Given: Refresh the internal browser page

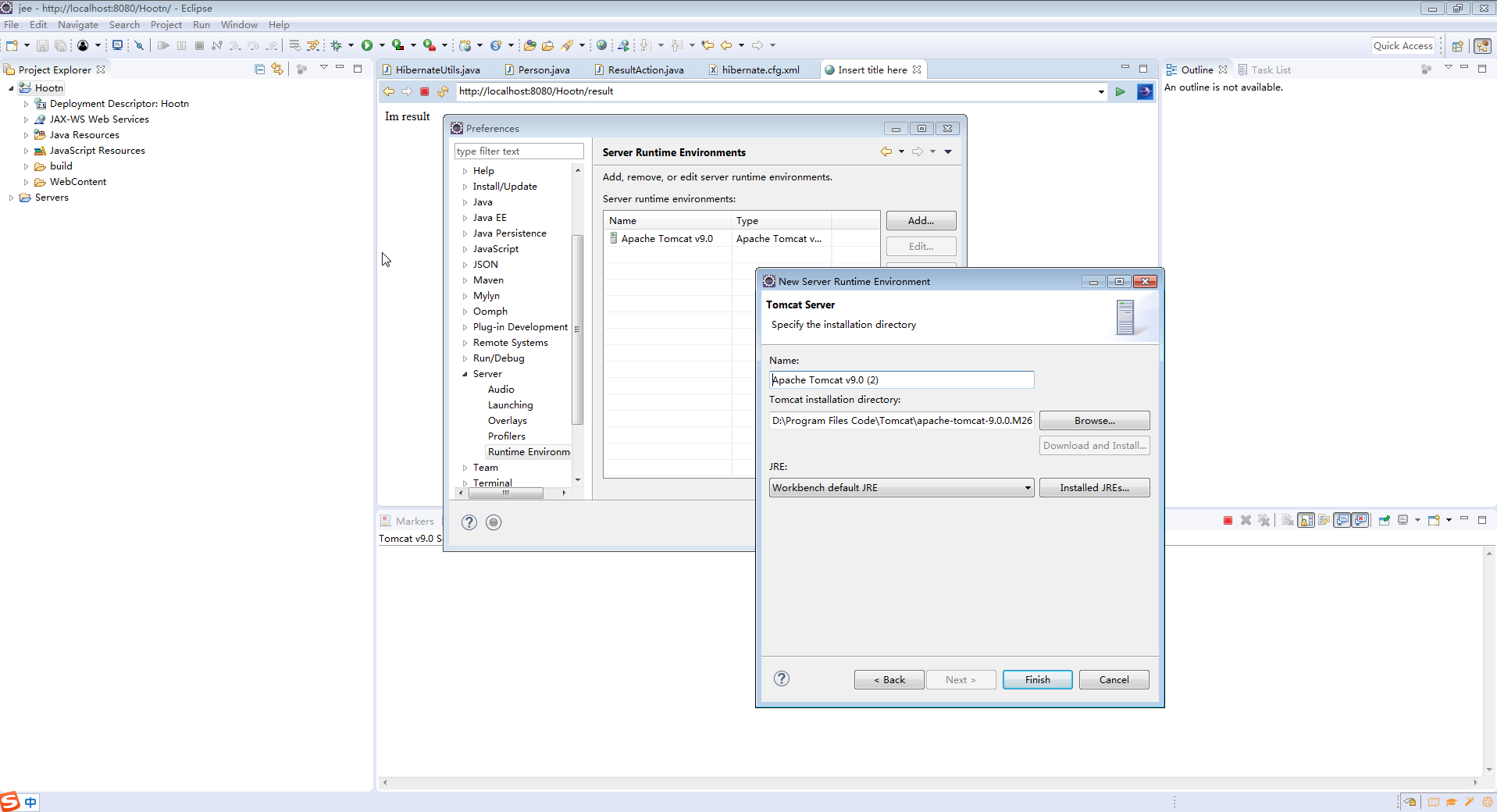Looking at the screenshot, I should pos(443,91).
